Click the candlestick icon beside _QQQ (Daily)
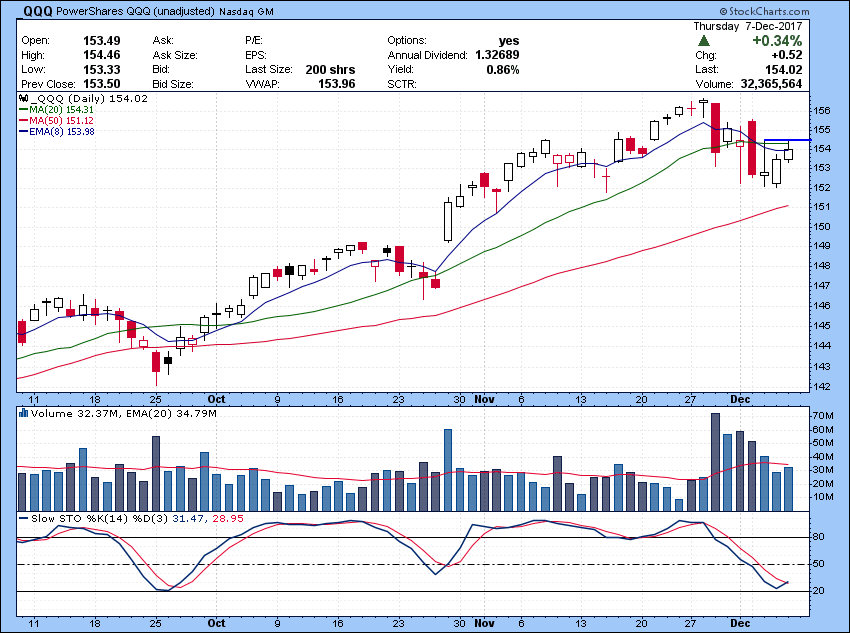The image size is (850, 633). point(23,99)
